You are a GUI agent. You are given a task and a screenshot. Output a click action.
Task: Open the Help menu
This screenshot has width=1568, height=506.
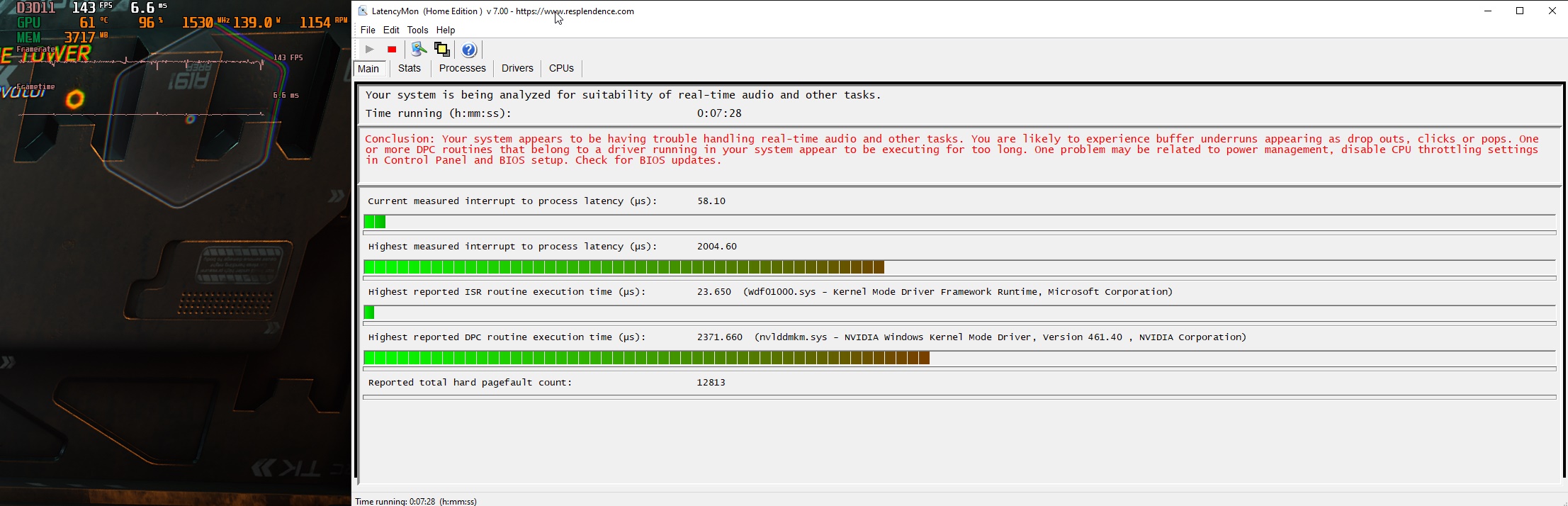click(446, 30)
